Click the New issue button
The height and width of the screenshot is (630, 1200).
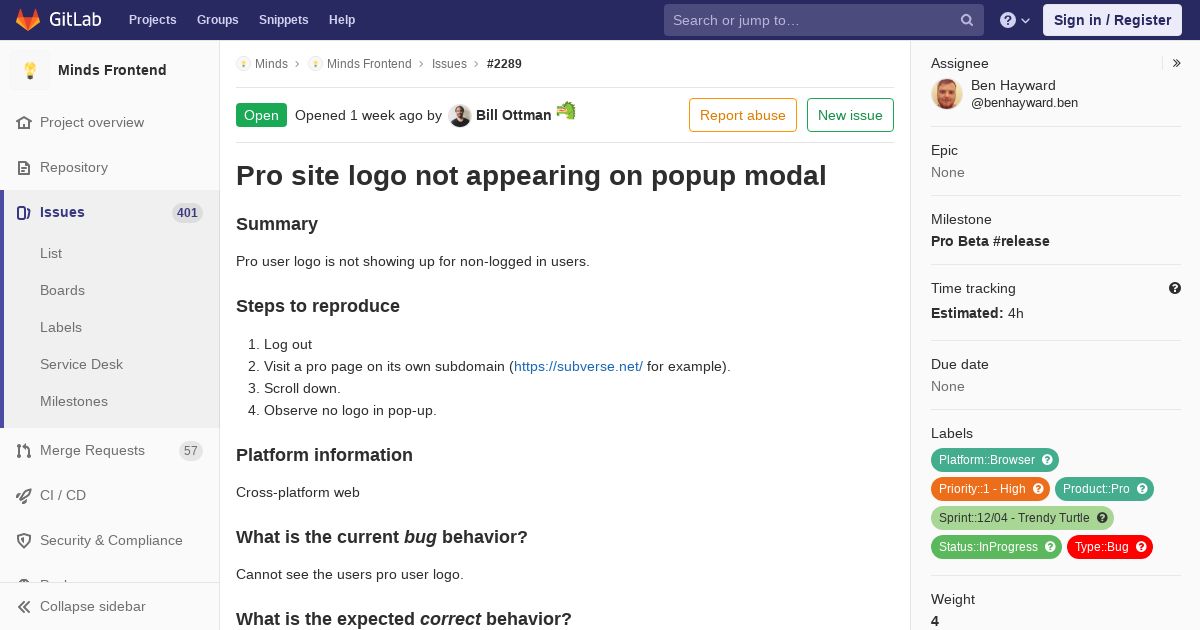(850, 115)
